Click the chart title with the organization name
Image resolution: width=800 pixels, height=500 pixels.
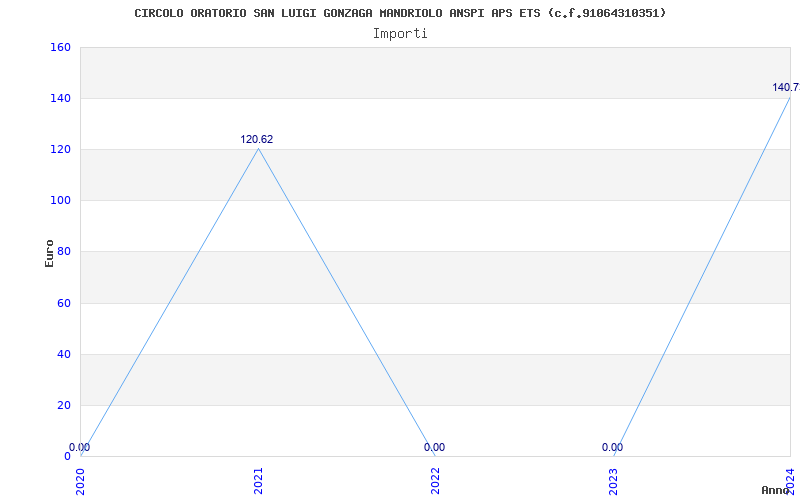[x=400, y=13]
